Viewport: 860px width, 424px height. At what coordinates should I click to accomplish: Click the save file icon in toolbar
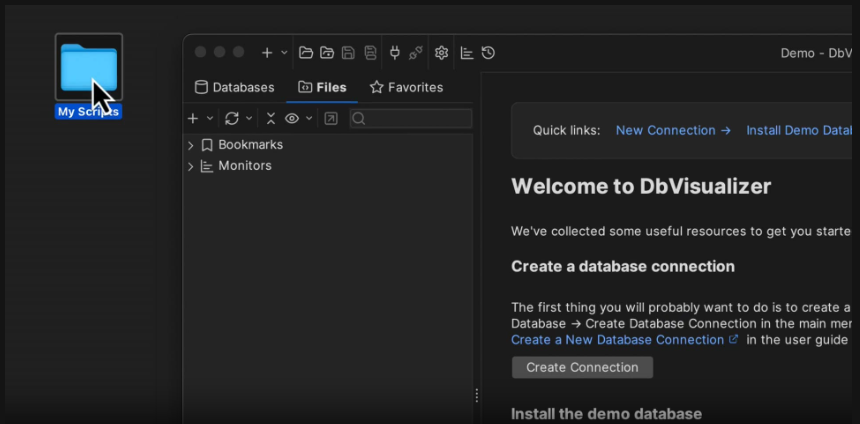coord(348,53)
